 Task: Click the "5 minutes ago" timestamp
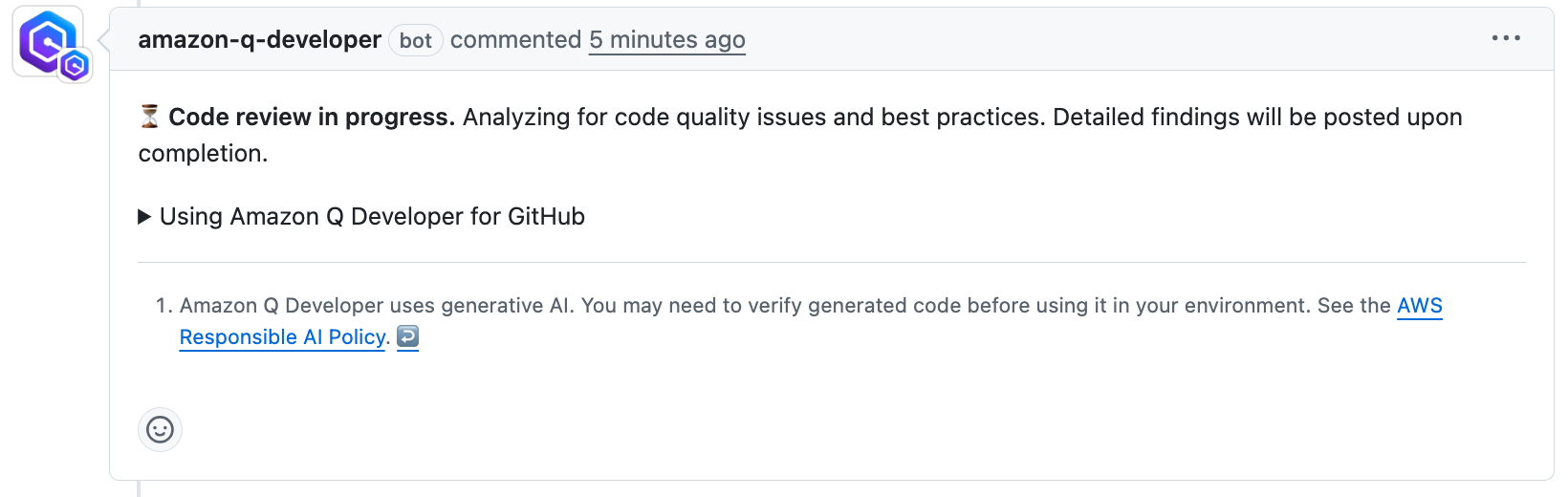tap(666, 39)
